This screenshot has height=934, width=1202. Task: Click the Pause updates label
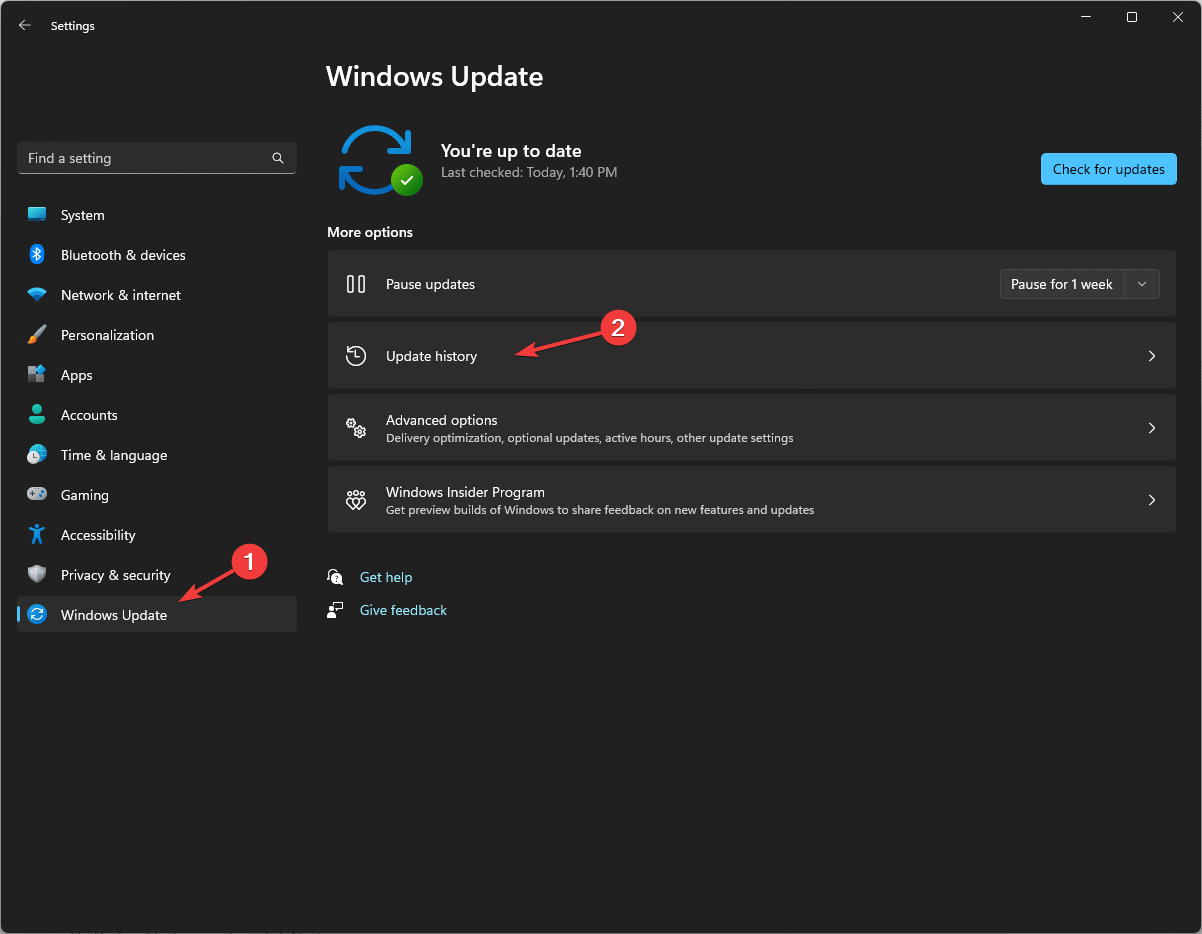tap(430, 284)
